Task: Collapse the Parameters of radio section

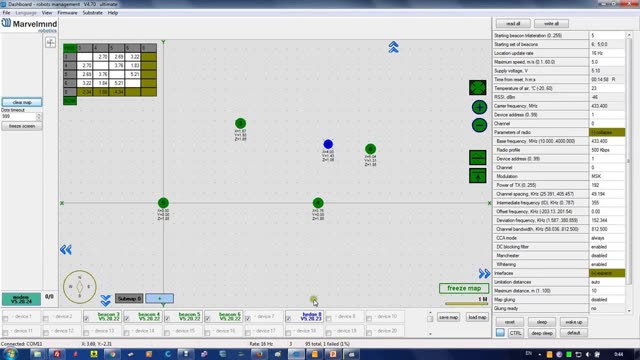Action: 607,132
